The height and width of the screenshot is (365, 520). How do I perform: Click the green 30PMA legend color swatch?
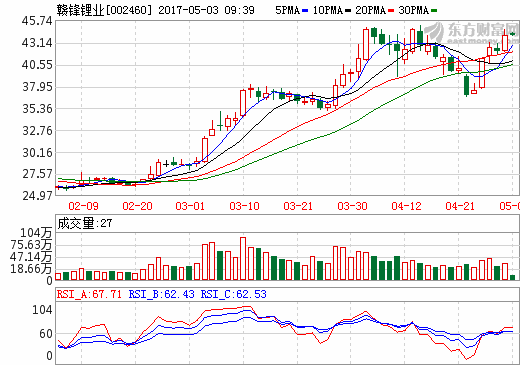[434, 11]
